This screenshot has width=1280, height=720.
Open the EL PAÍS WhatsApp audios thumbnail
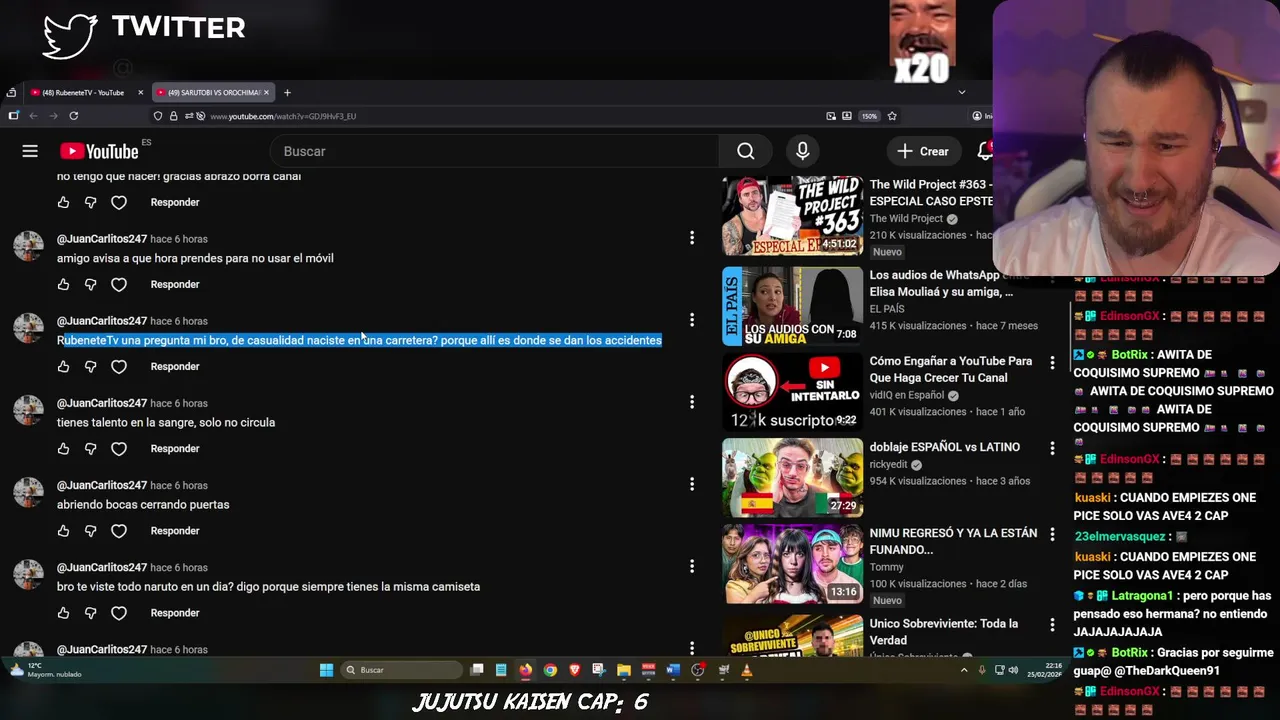pyautogui.click(x=792, y=306)
